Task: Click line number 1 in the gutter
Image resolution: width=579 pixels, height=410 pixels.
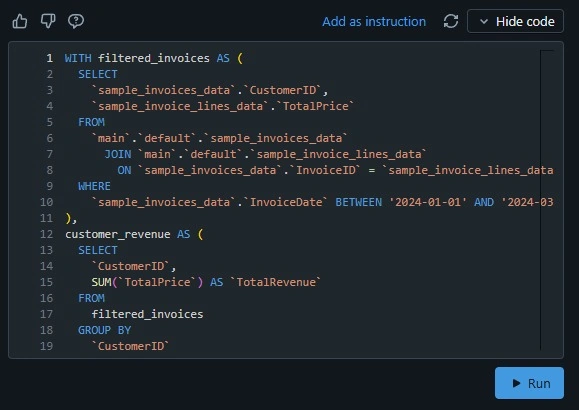Action: (x=49, y=58)
